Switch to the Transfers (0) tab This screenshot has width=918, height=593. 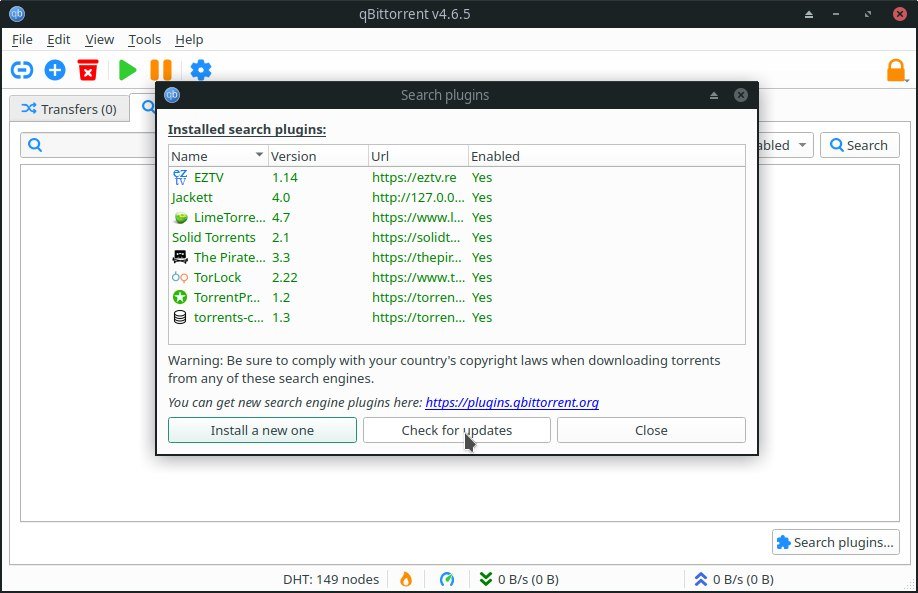(x=69, y=109)
